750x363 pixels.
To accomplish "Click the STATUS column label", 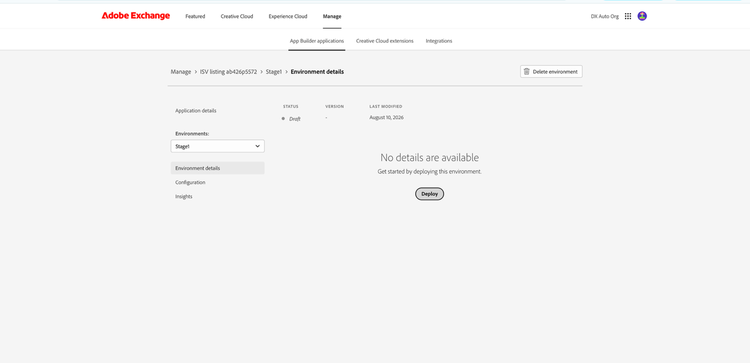I will pos(291,106).
